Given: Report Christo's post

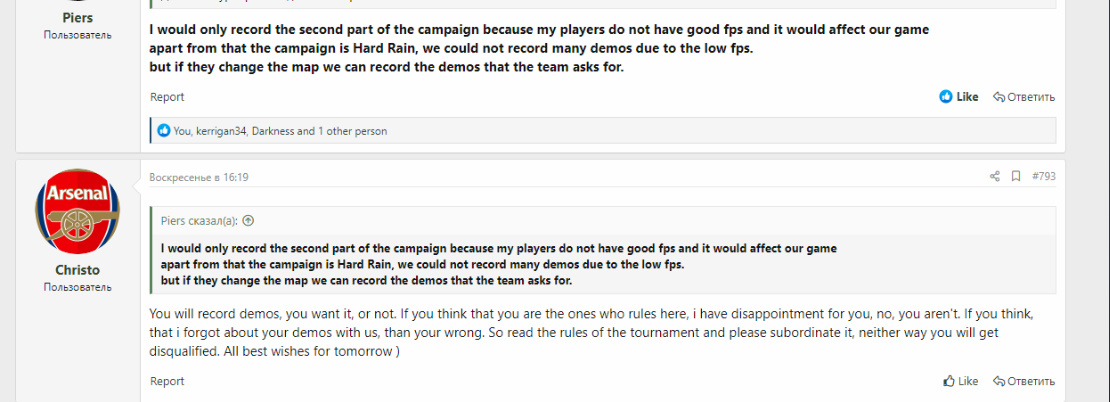Looking at the screenshot, I should click(167, 381).
